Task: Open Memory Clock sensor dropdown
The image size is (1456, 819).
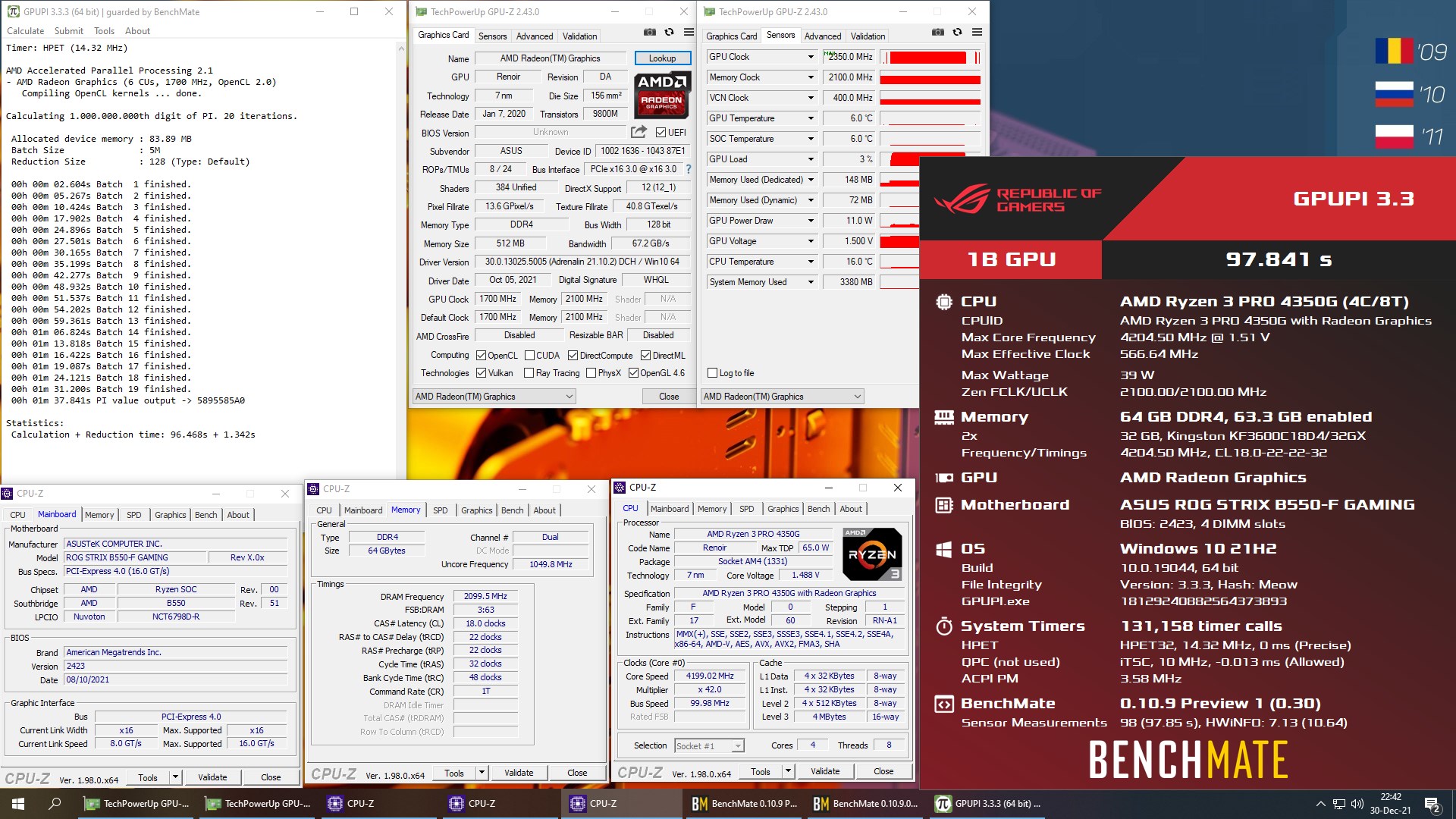Action: coord(811,77)
